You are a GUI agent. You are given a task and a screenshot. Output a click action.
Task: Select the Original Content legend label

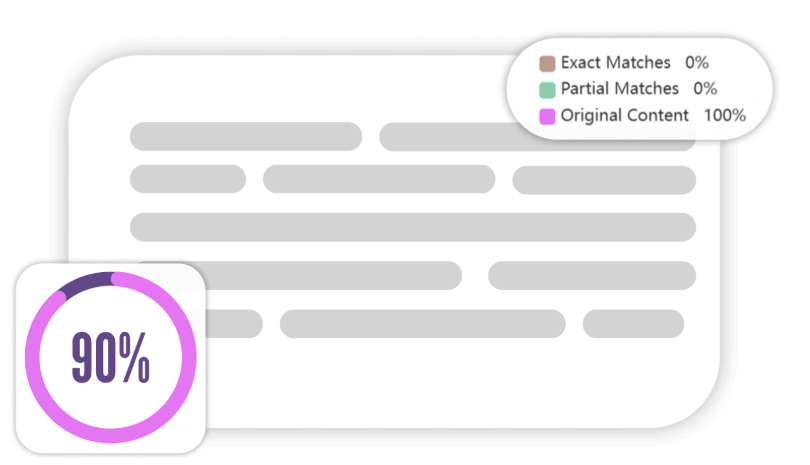coord(624,115)
